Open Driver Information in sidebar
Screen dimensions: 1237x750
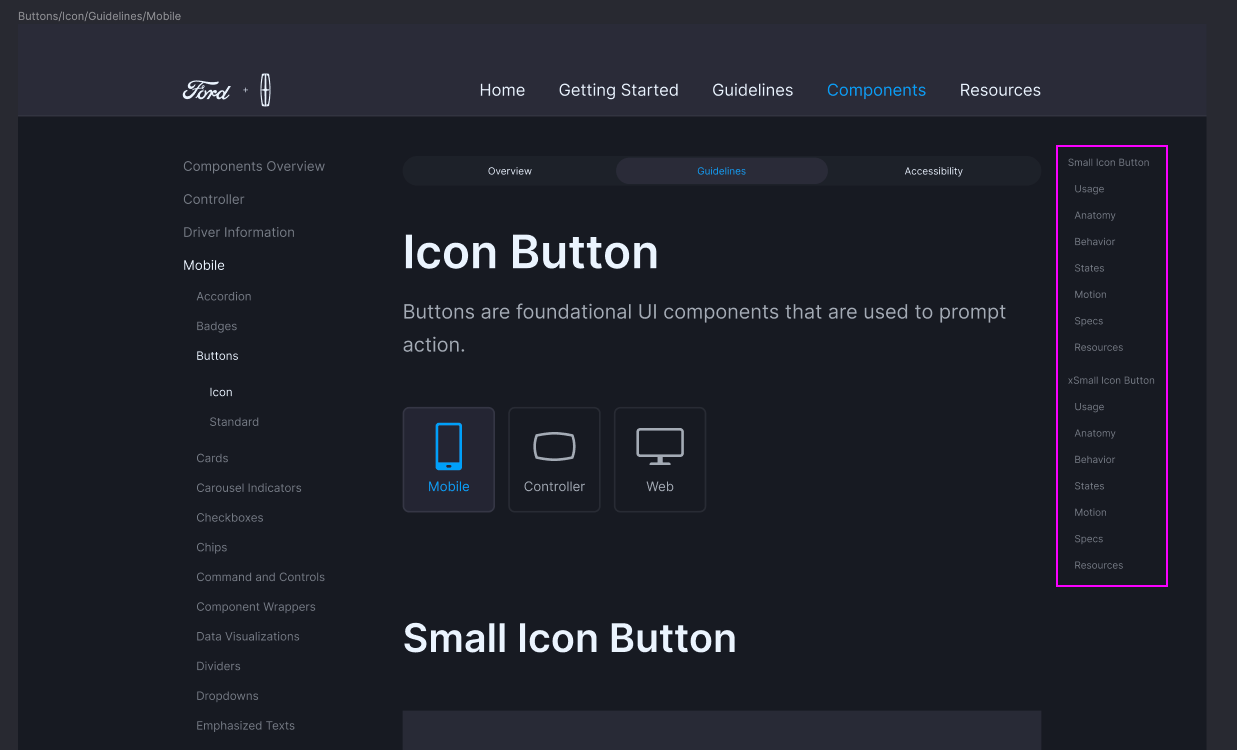tap(239, 232)
